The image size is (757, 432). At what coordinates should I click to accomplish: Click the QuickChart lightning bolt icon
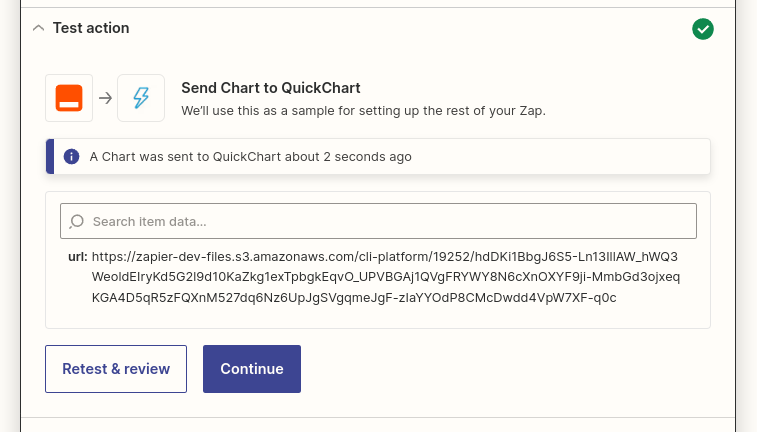click(x=141, y=98)
